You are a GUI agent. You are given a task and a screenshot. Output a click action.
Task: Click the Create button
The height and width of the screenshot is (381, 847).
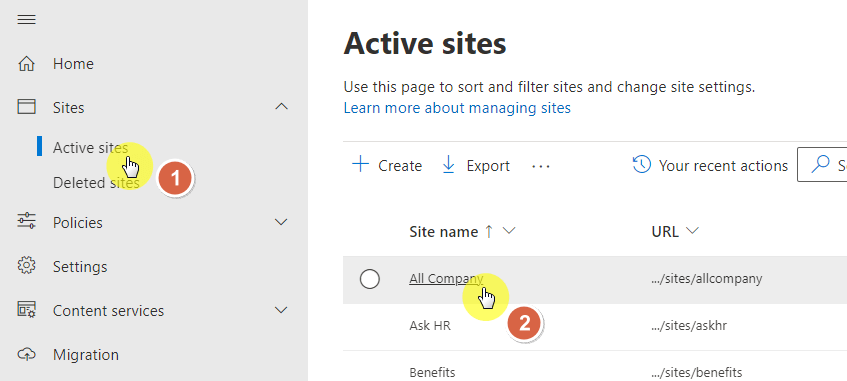(x=387, y=165)
